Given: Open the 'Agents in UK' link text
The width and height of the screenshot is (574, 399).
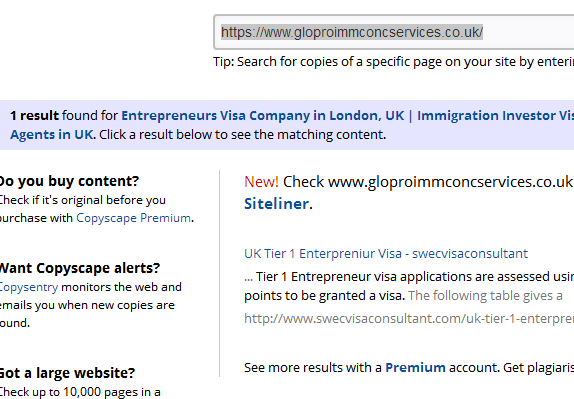Looking at the screenshot, I should tap(52, 135).
